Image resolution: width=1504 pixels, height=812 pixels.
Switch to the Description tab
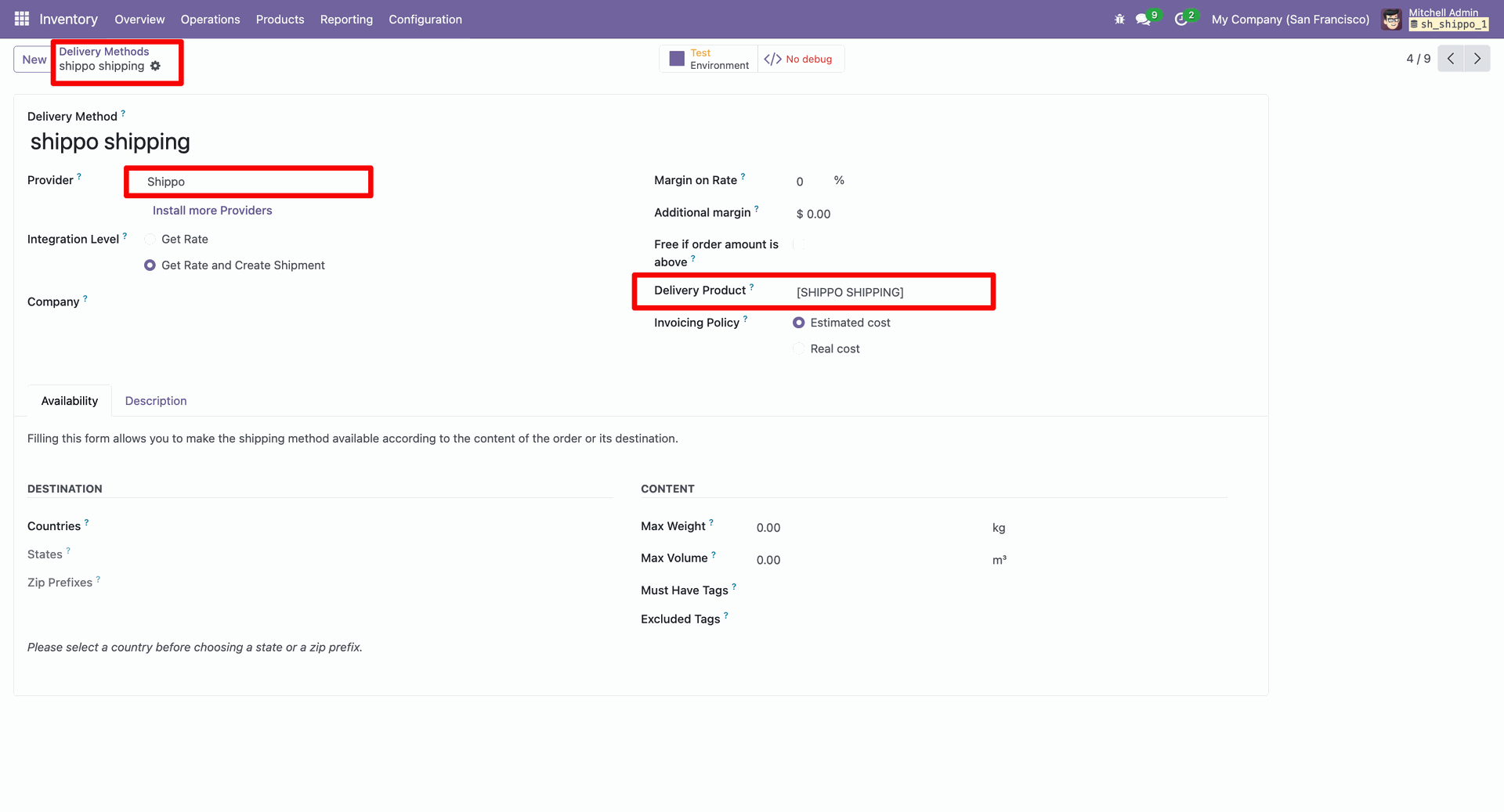tap(156, 401)
